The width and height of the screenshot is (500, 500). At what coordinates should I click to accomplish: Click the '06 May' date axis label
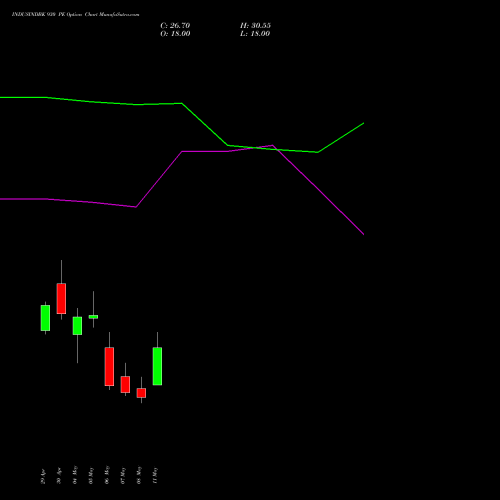pyautogui.click(x=107, y=475)
